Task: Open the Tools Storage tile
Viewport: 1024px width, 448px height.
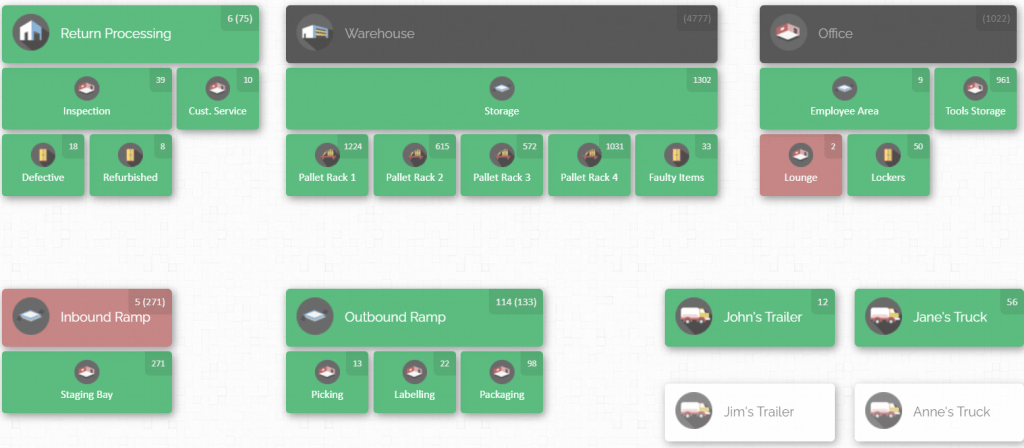Action: coord(975,99)
